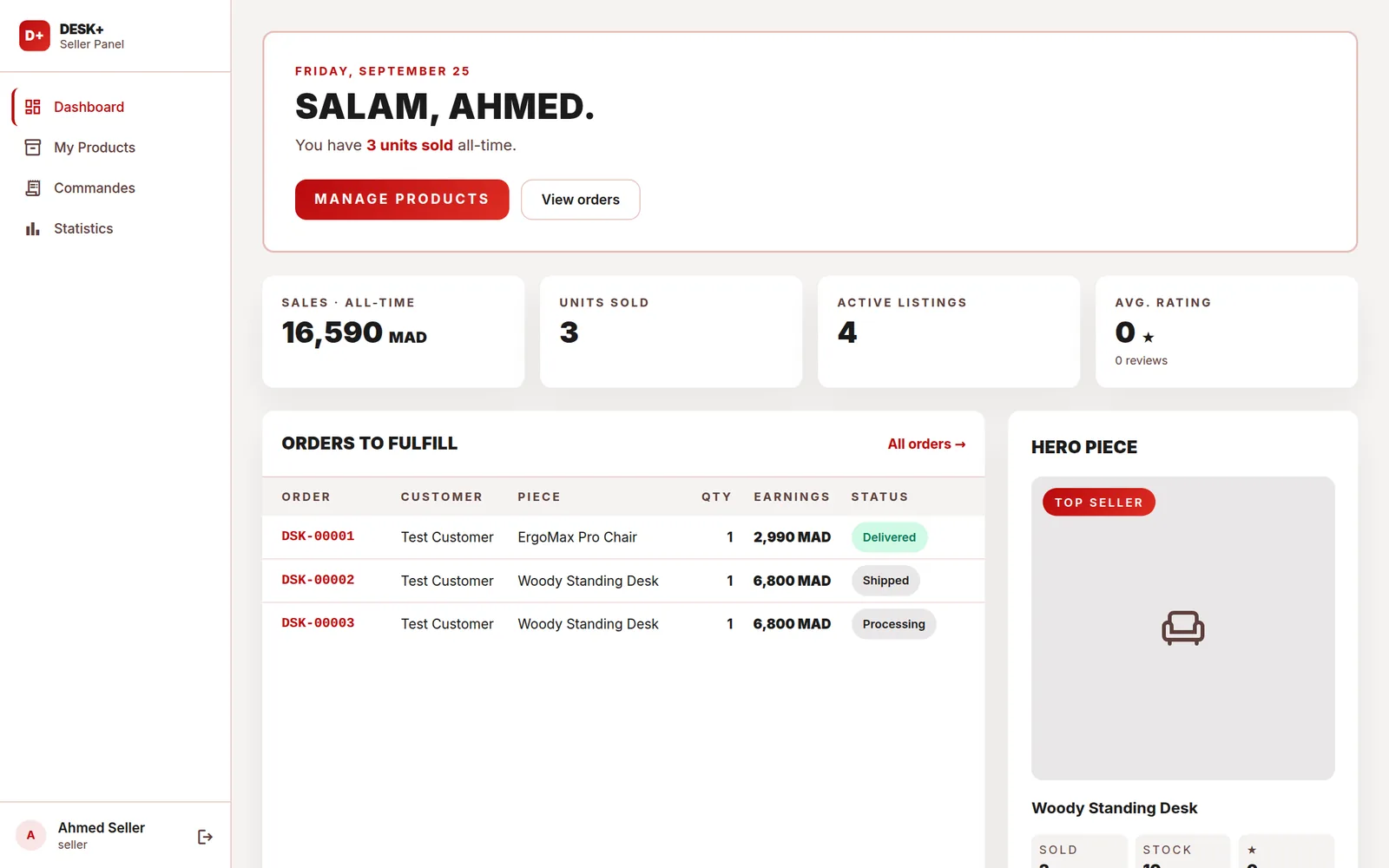The height and width of the screenshot is (868, 1389).
Task: Click the Dashboard grid icon
Action: [x=33, y=107]
